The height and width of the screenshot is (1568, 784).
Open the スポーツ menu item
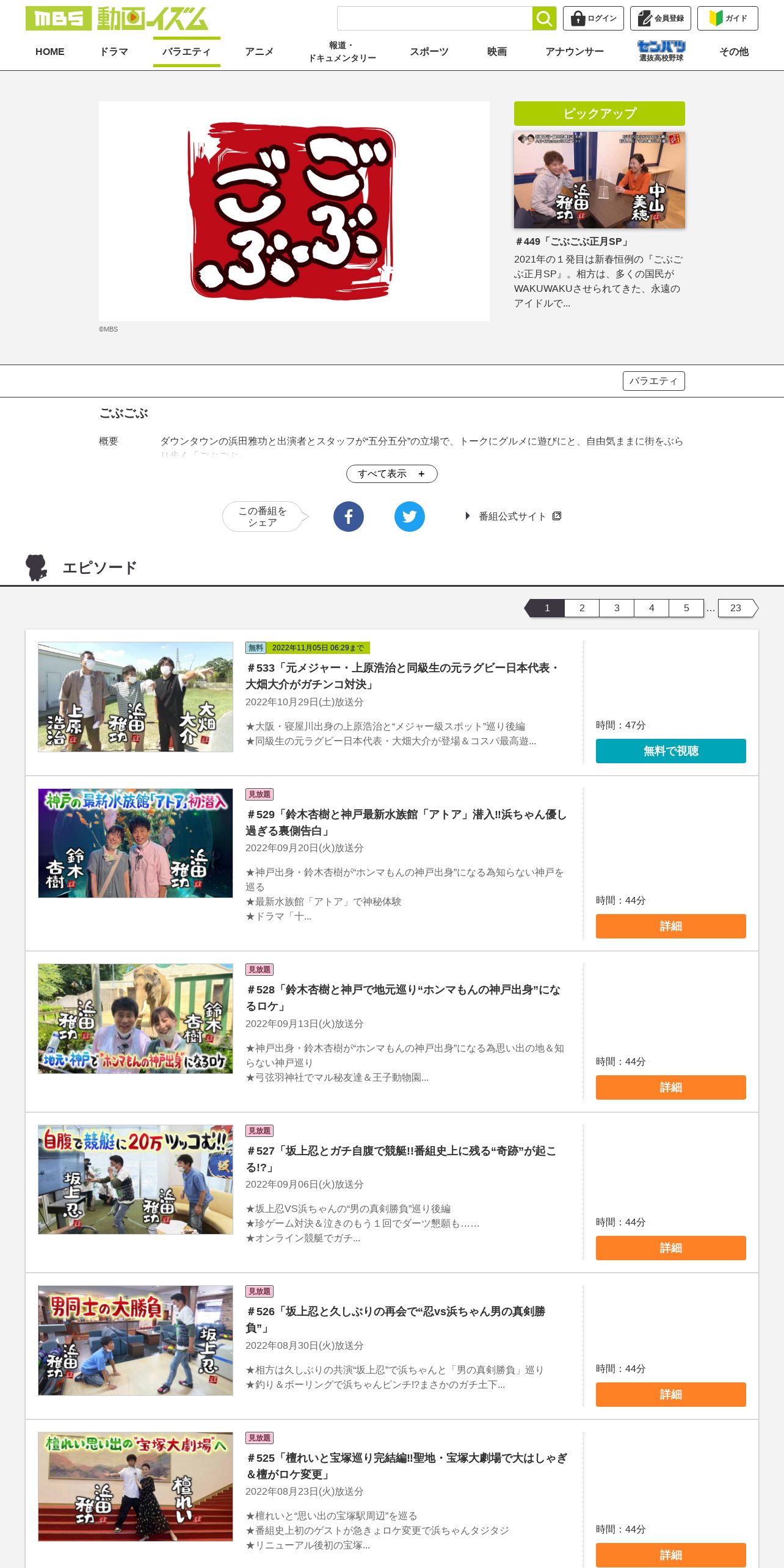click(429, 52)
